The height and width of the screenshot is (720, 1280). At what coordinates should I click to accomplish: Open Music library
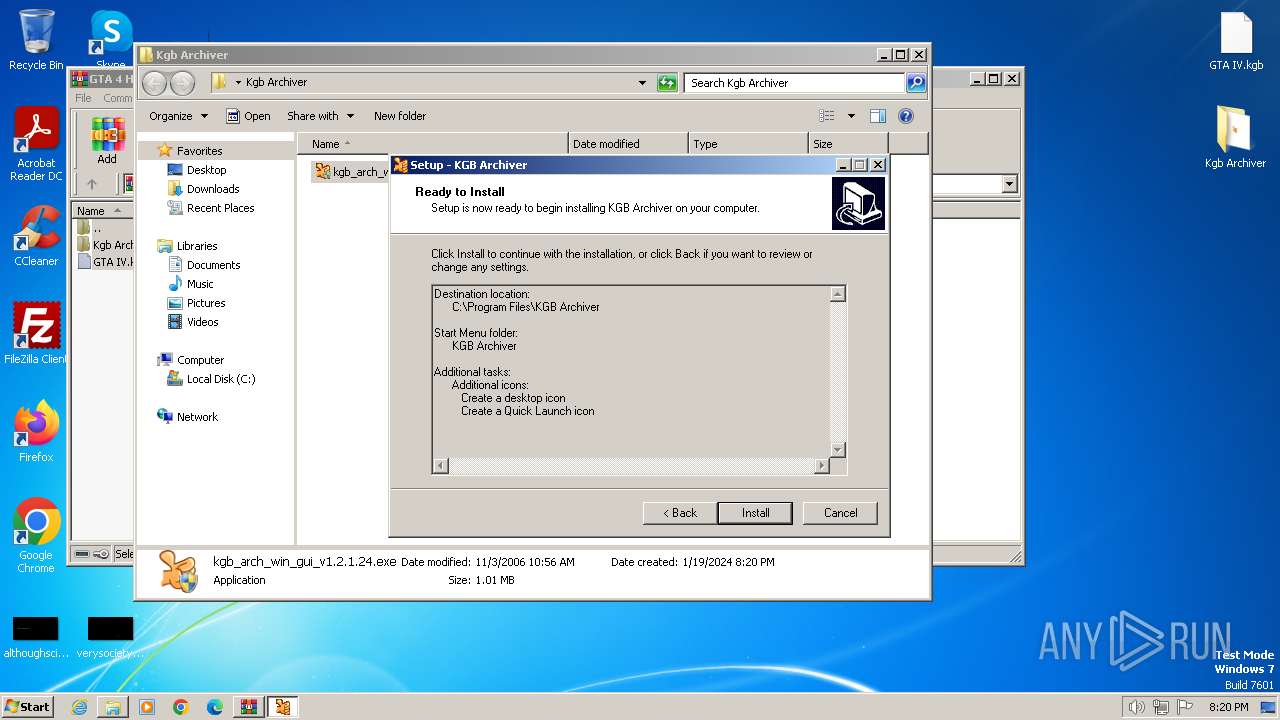pyautogui.click(x=200, y=284)
